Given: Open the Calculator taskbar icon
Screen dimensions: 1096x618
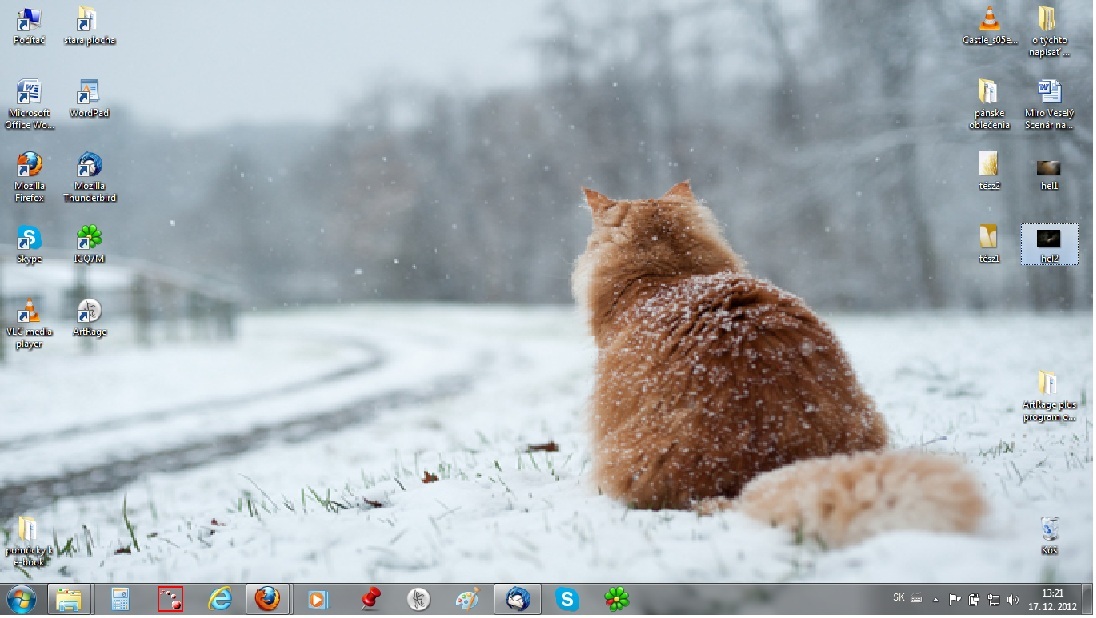Looking at the screenshot, I should (x=120, y=599).
